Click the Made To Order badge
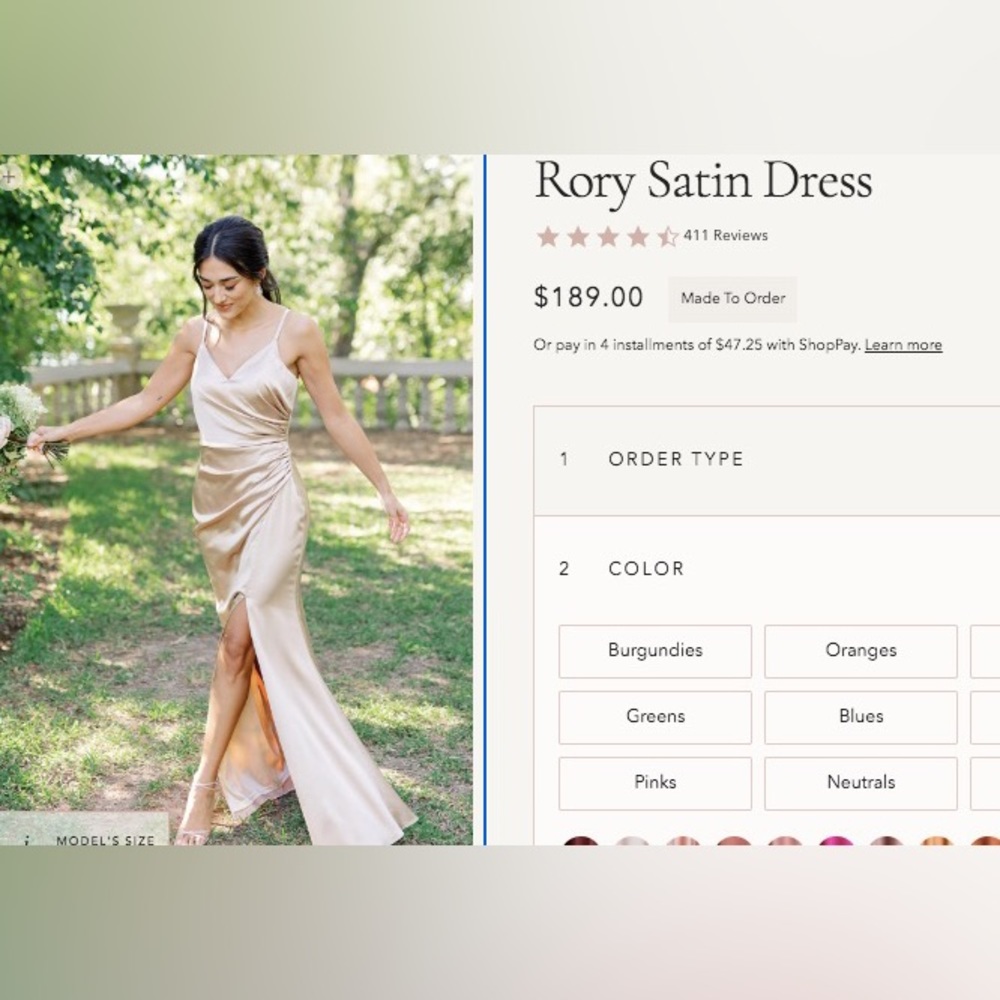1000x1000 pixels. [x=732, y=299]
